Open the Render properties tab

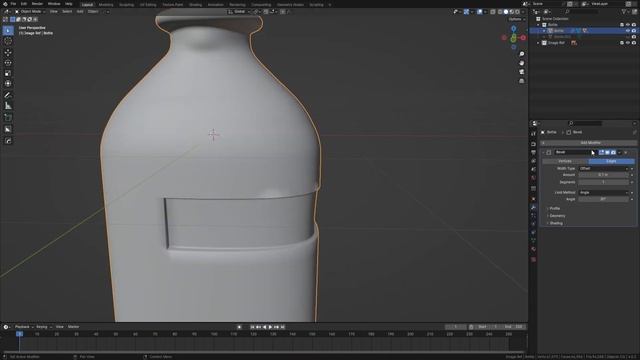coord(533,144)
